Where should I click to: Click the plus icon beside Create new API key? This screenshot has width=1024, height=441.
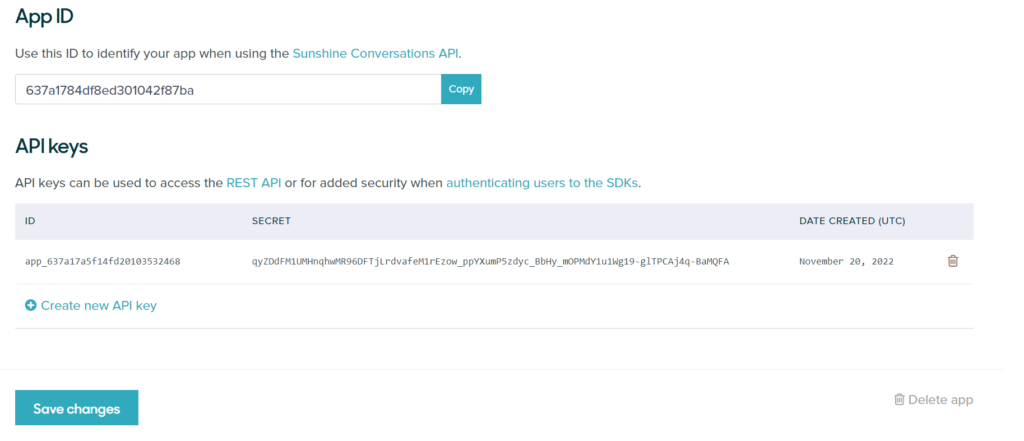click(x=31, y=305)
